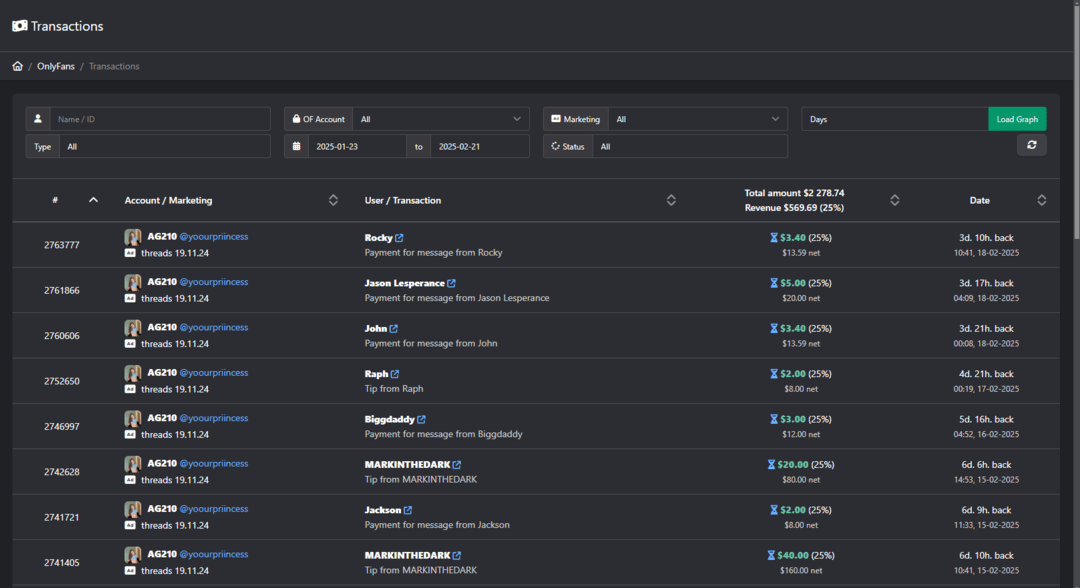1080x588 pixels.
Task: Sort by Account / Marketing column arrows
Action: [333, 200]
